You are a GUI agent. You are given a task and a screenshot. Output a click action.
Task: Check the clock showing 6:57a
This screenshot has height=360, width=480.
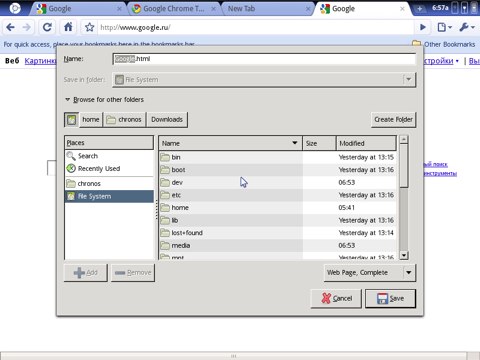440,8
